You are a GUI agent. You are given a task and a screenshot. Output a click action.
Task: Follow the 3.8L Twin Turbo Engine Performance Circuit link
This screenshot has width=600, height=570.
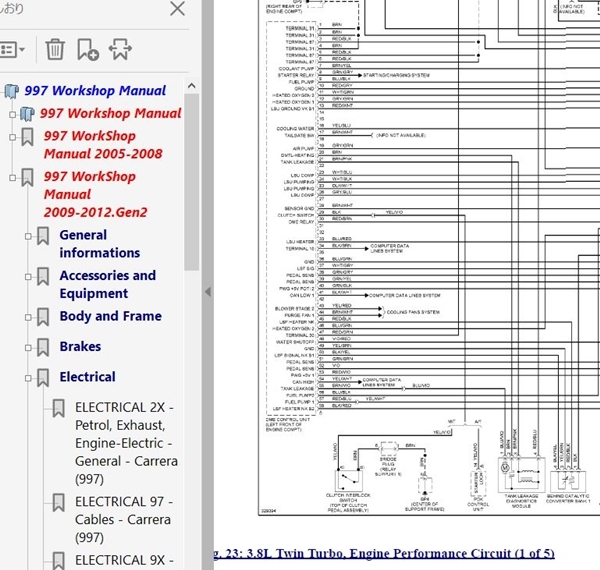coord(384,553)
